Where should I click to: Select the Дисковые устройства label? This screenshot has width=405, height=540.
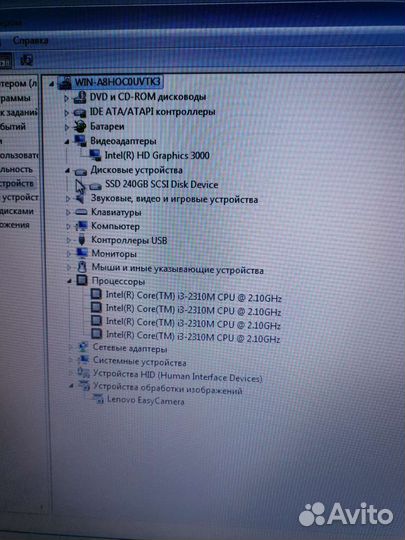(x=136, y=170)
